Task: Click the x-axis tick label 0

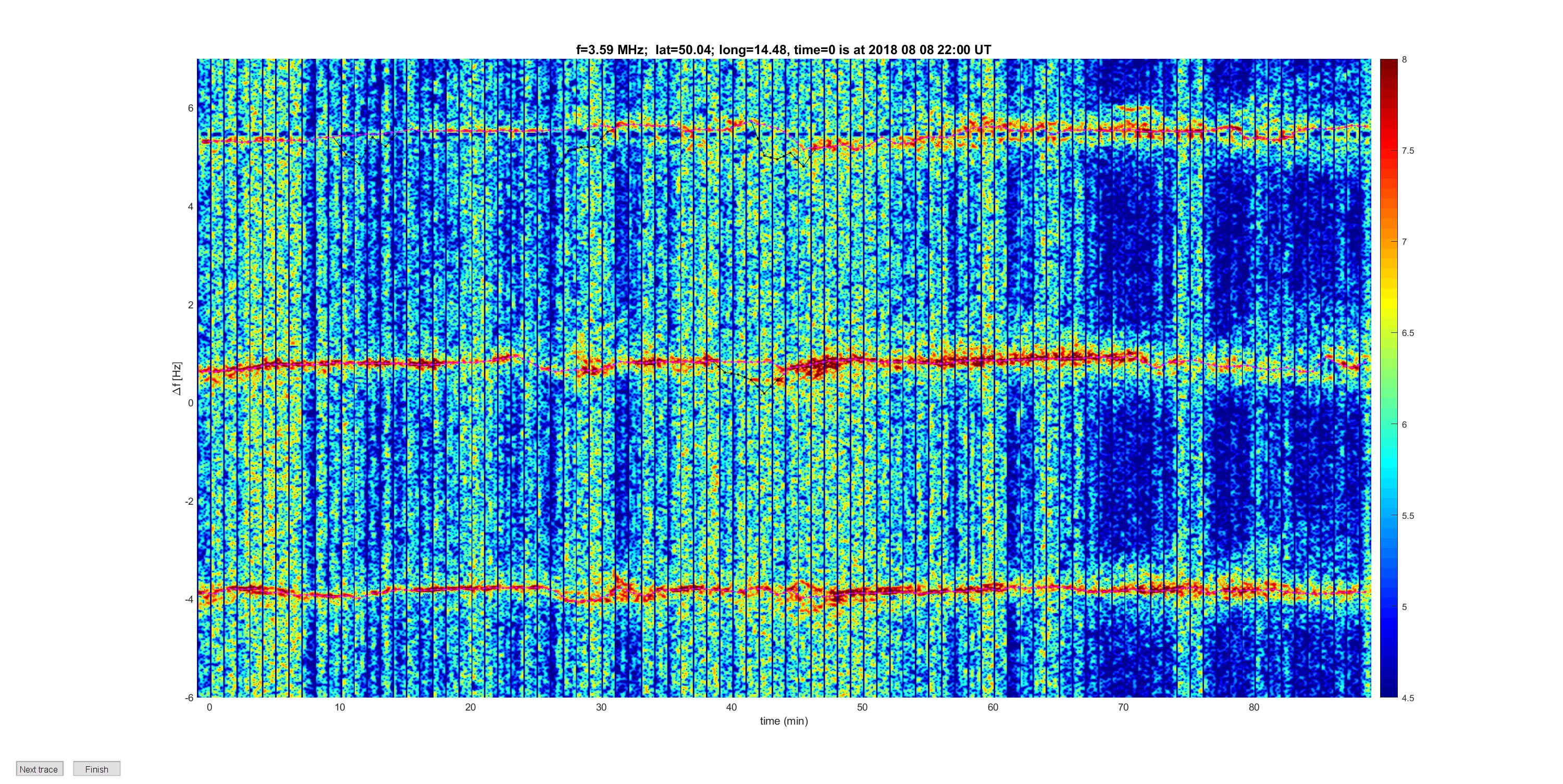Action: click(x=209, y=707)
